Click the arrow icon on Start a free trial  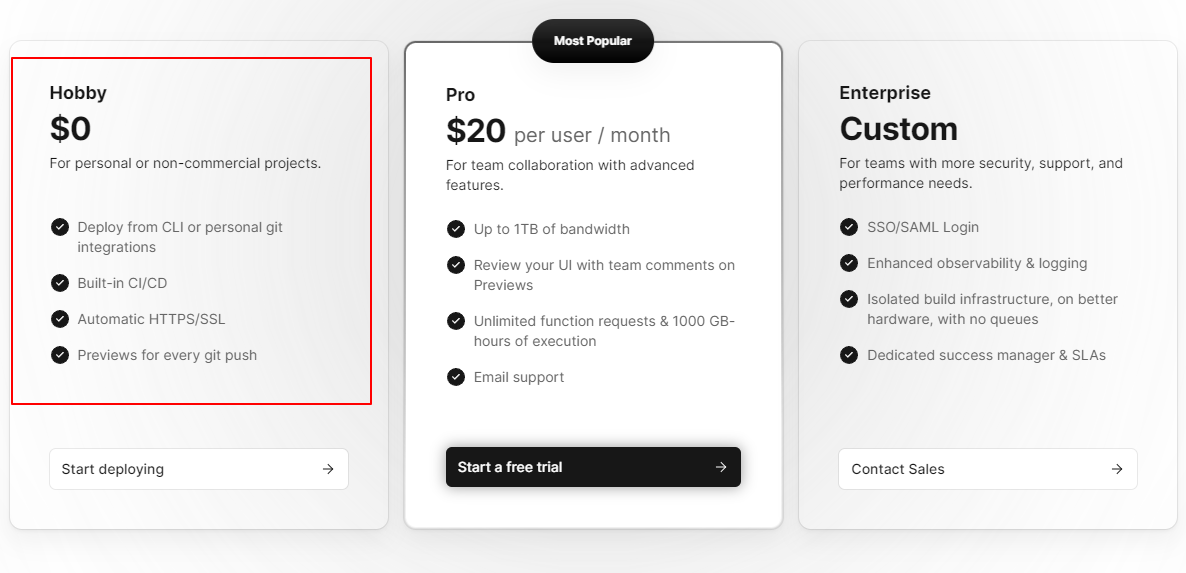click(x=721, y=467)
